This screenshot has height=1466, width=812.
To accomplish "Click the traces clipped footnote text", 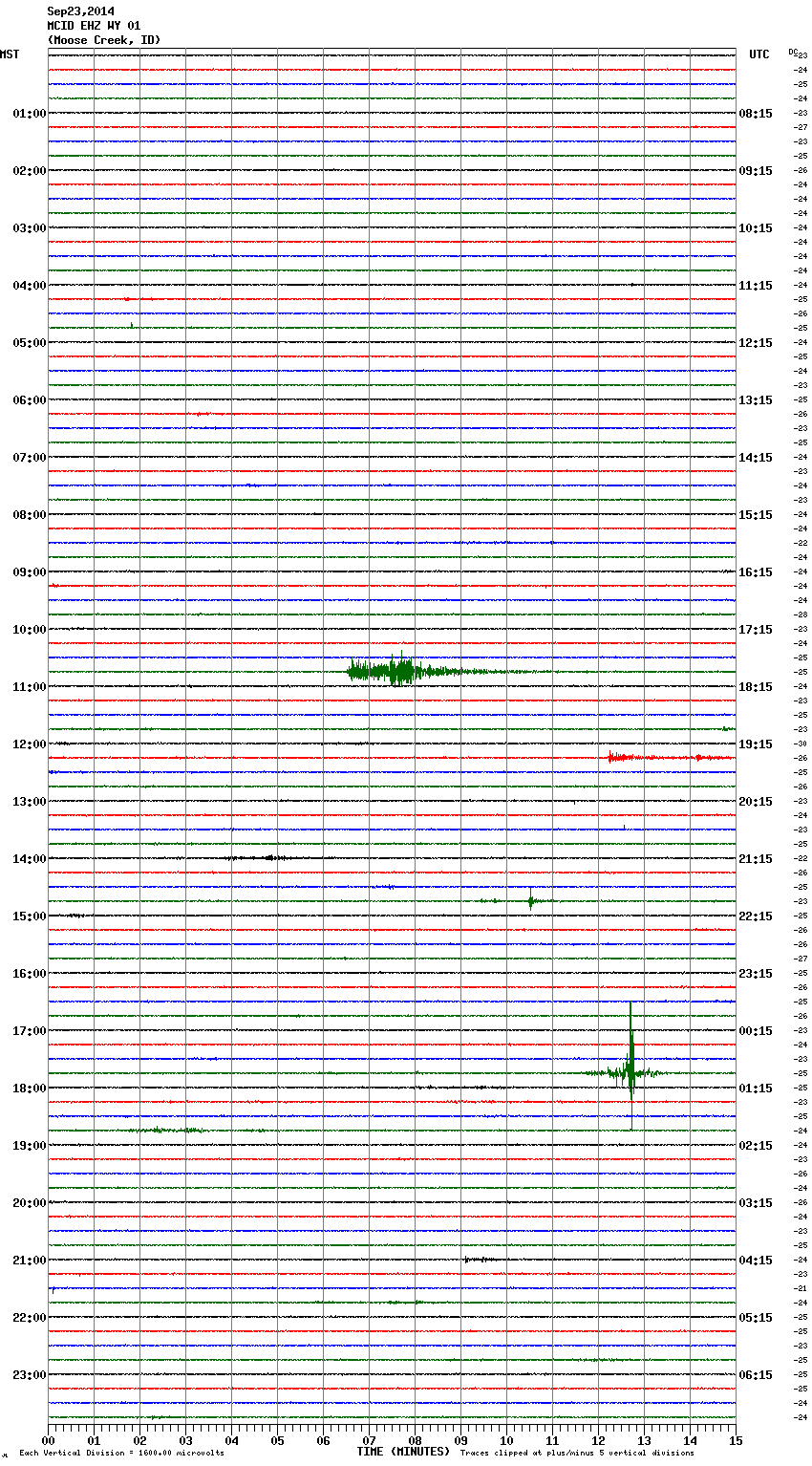I will pos(577,1454).
